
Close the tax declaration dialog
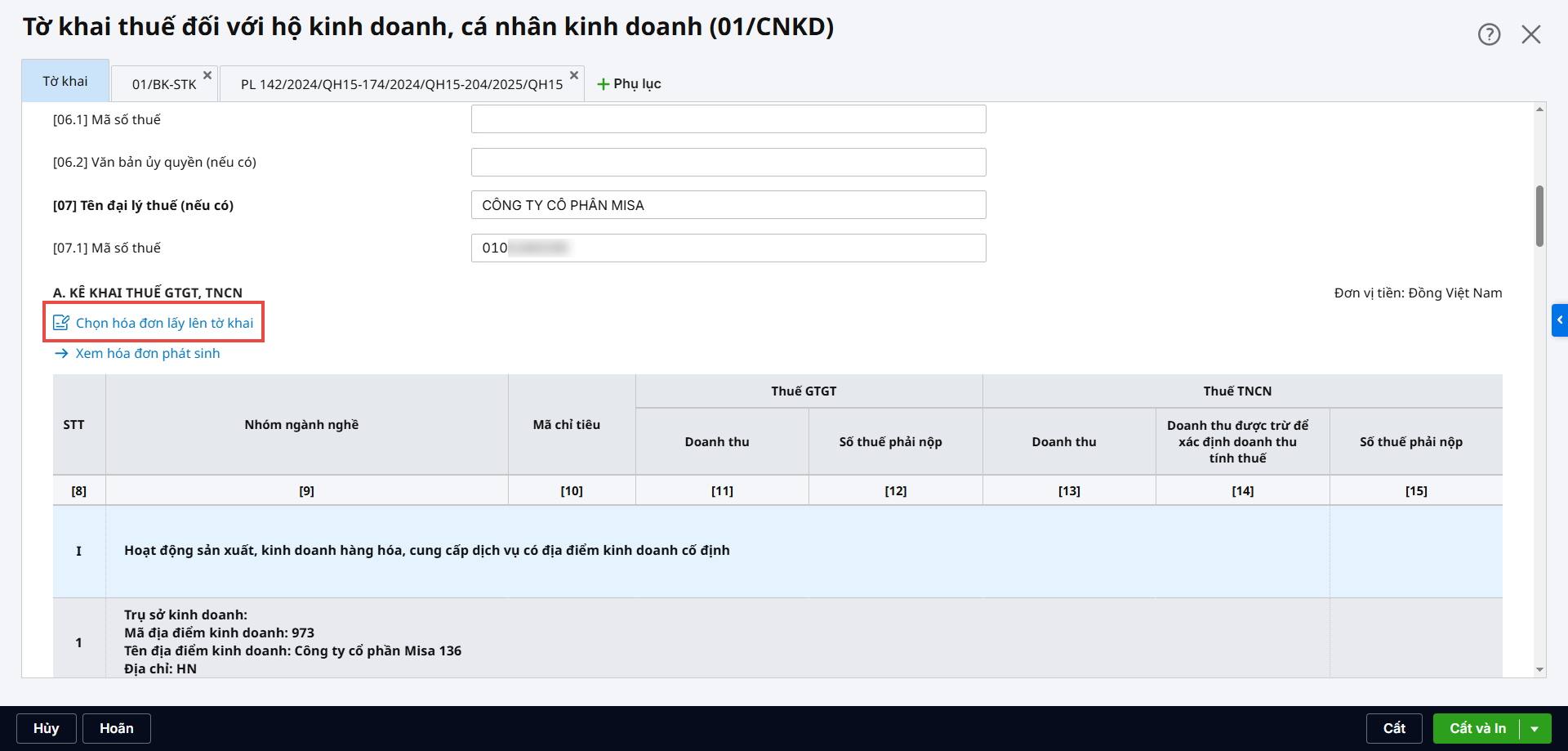pyautogui.click(x=1530, y=34)
